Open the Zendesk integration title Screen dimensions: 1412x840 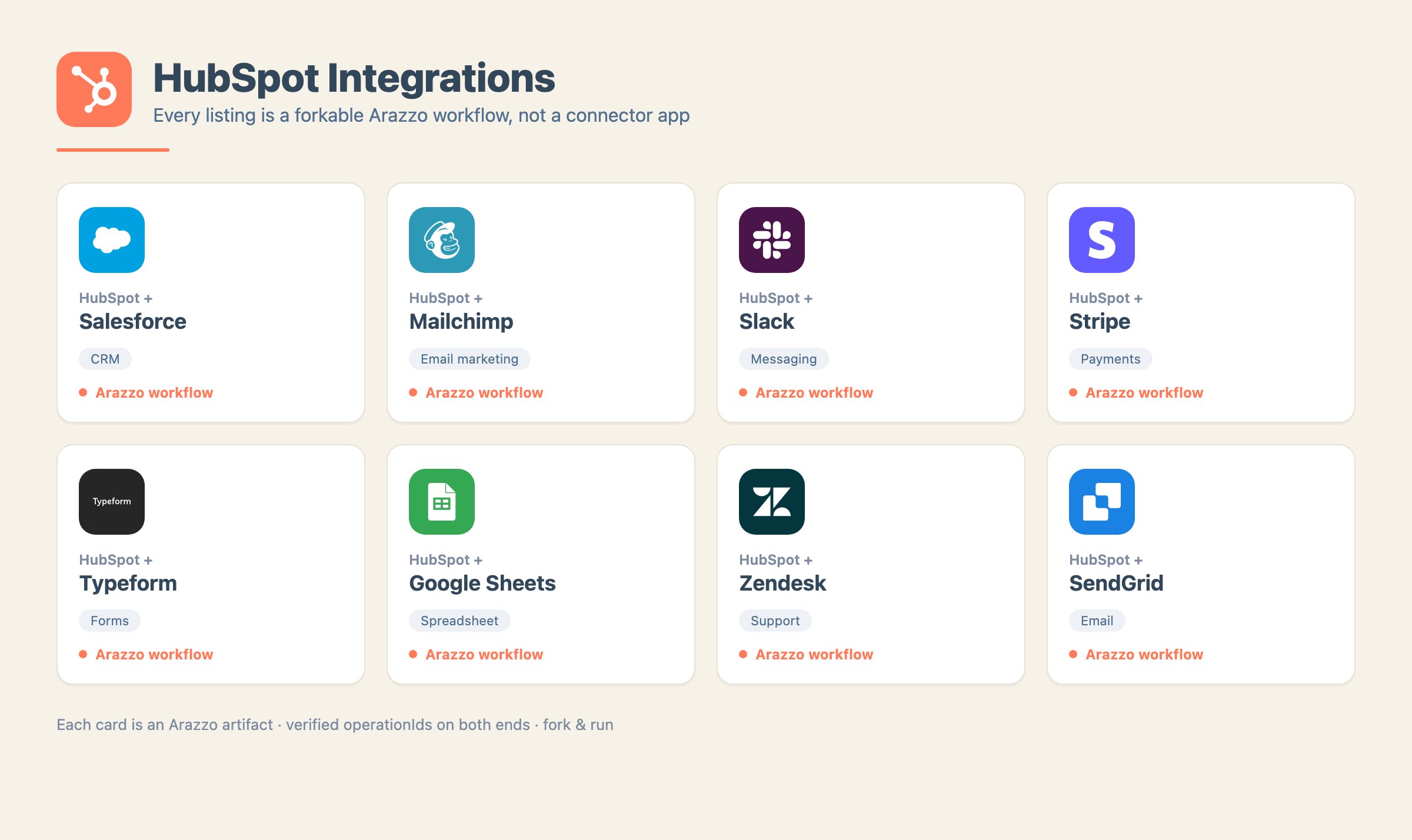click(782, 584)
